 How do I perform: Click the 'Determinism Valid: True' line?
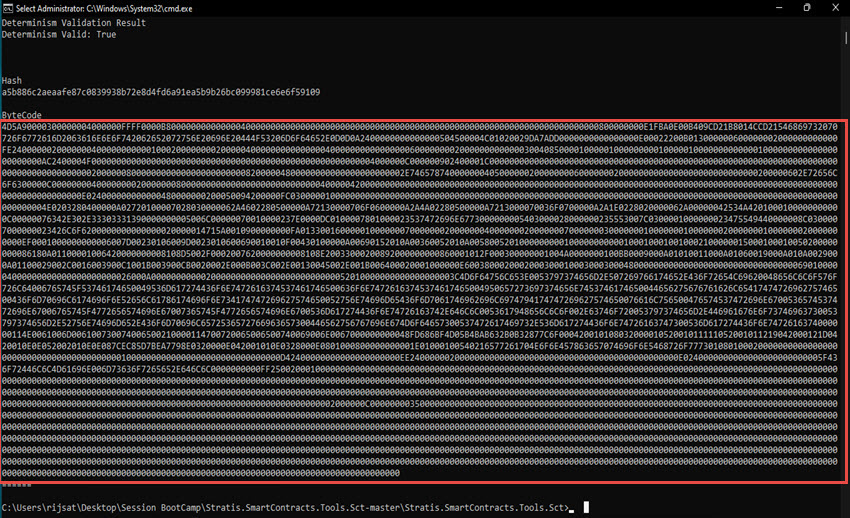(59, 34)
